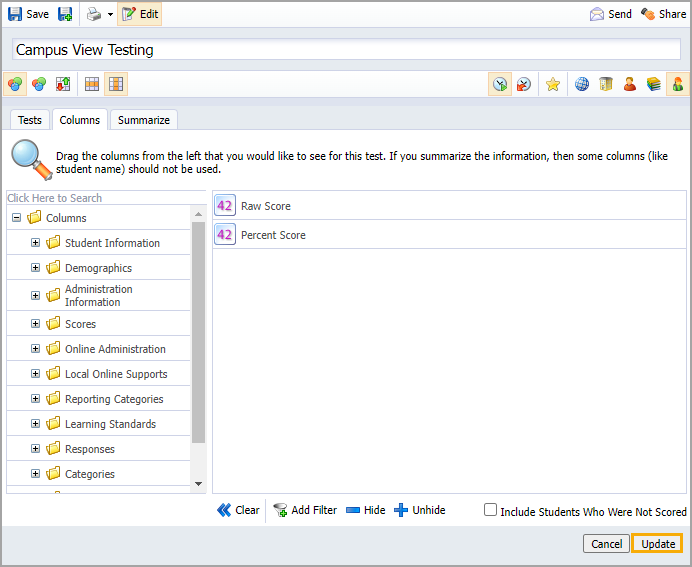Click the tree panel scrollbar thumb
The width and height of the screenshot is (692, 567).
[199, 332]
